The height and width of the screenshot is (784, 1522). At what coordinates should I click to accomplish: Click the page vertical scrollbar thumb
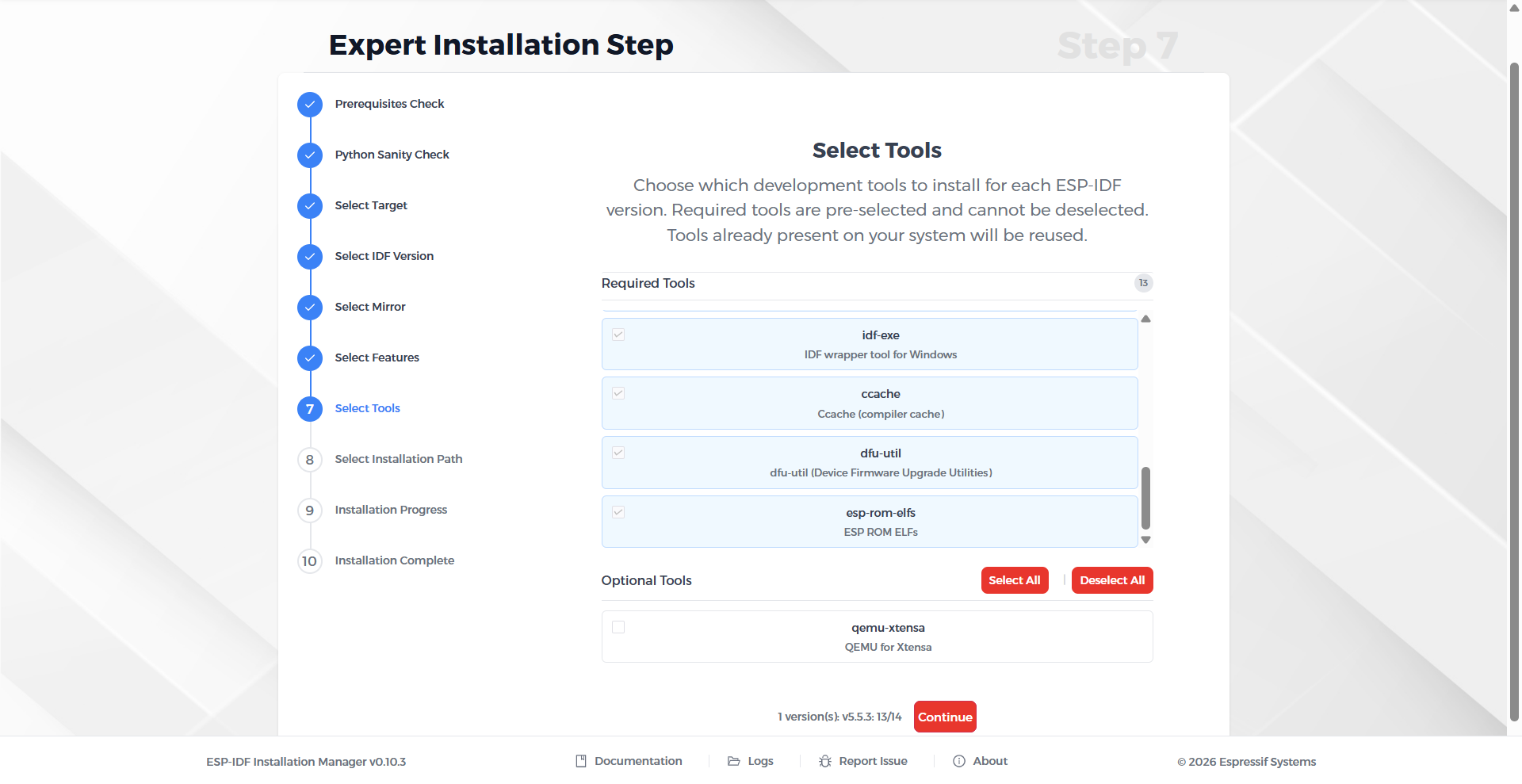[x=1514, y=391]
